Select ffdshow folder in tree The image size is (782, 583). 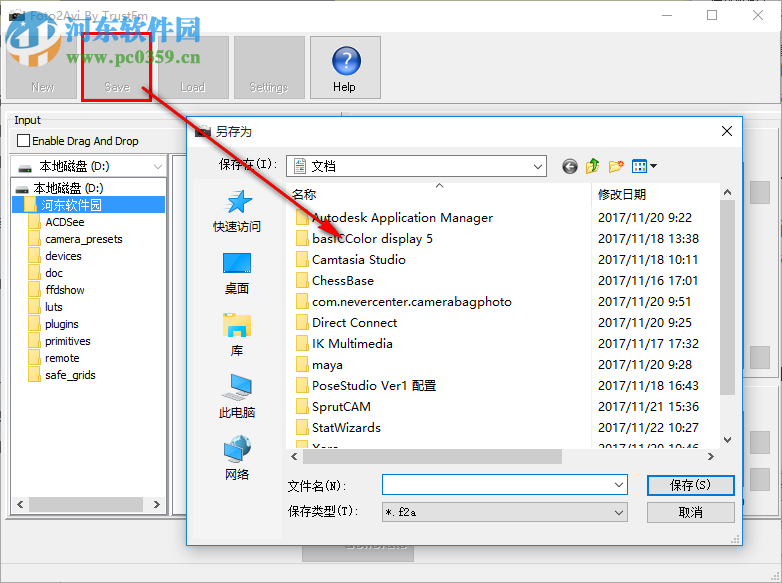64,290
